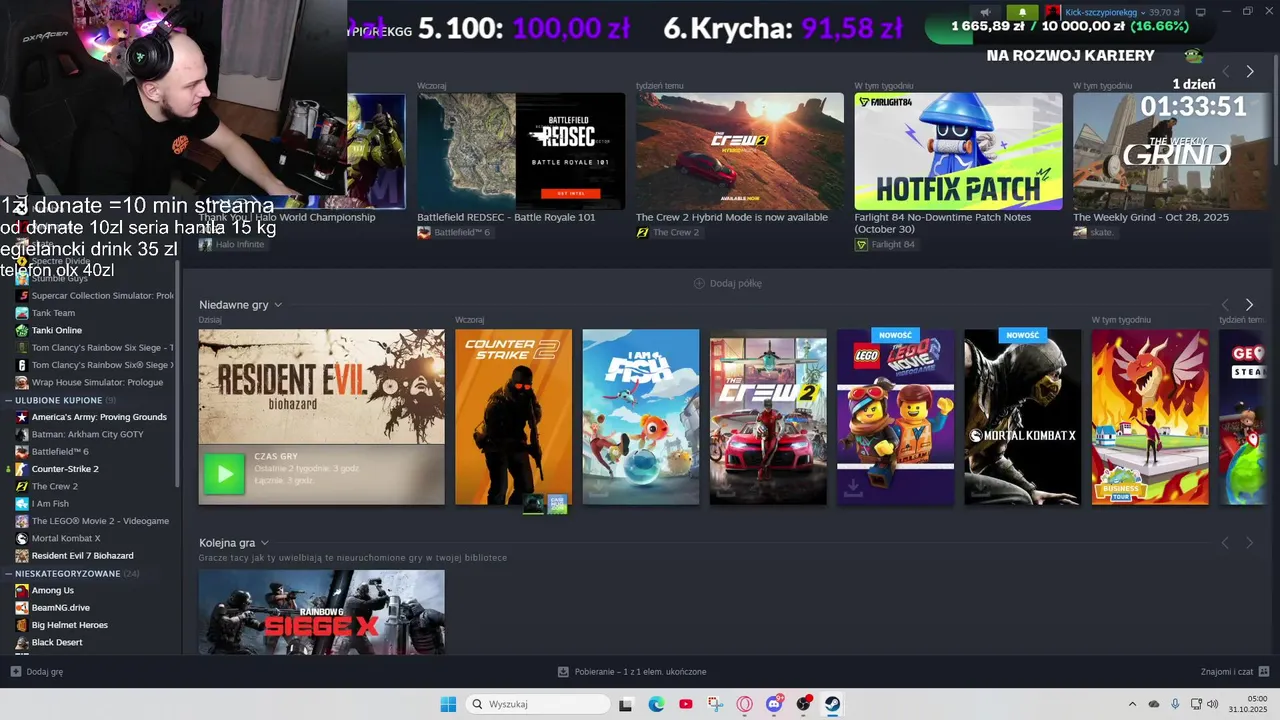Open Friends and chat icon
The image size is (1280, 720).
(x=1264, y=672)
